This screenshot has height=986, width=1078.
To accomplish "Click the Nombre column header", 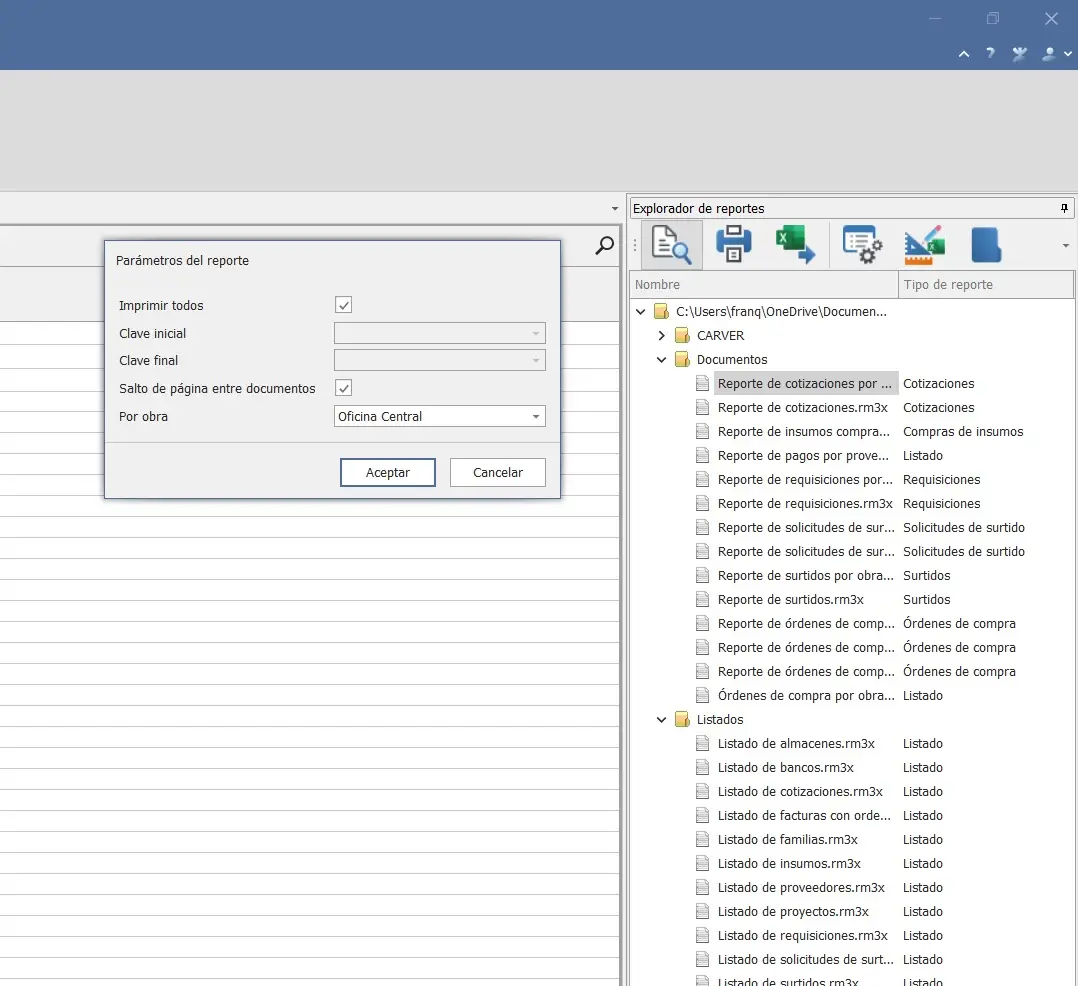I will 764,284.
